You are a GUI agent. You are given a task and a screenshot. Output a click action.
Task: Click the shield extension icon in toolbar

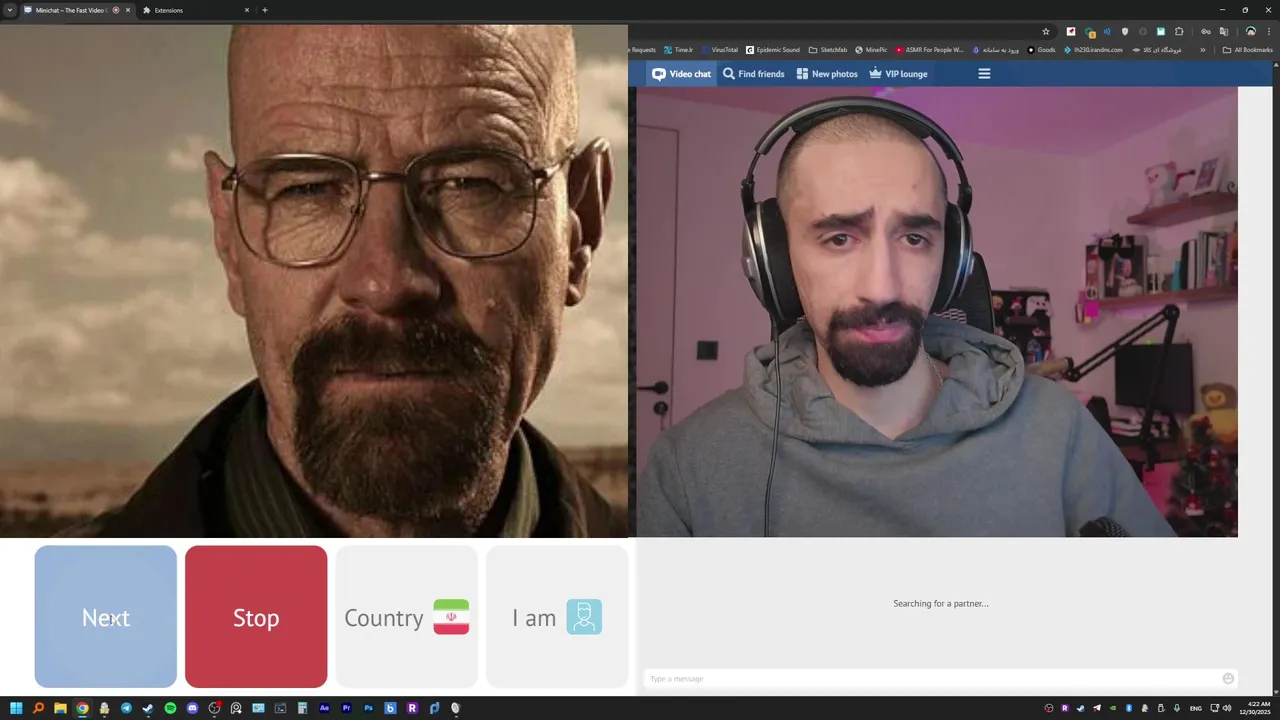click(1125, 32)
